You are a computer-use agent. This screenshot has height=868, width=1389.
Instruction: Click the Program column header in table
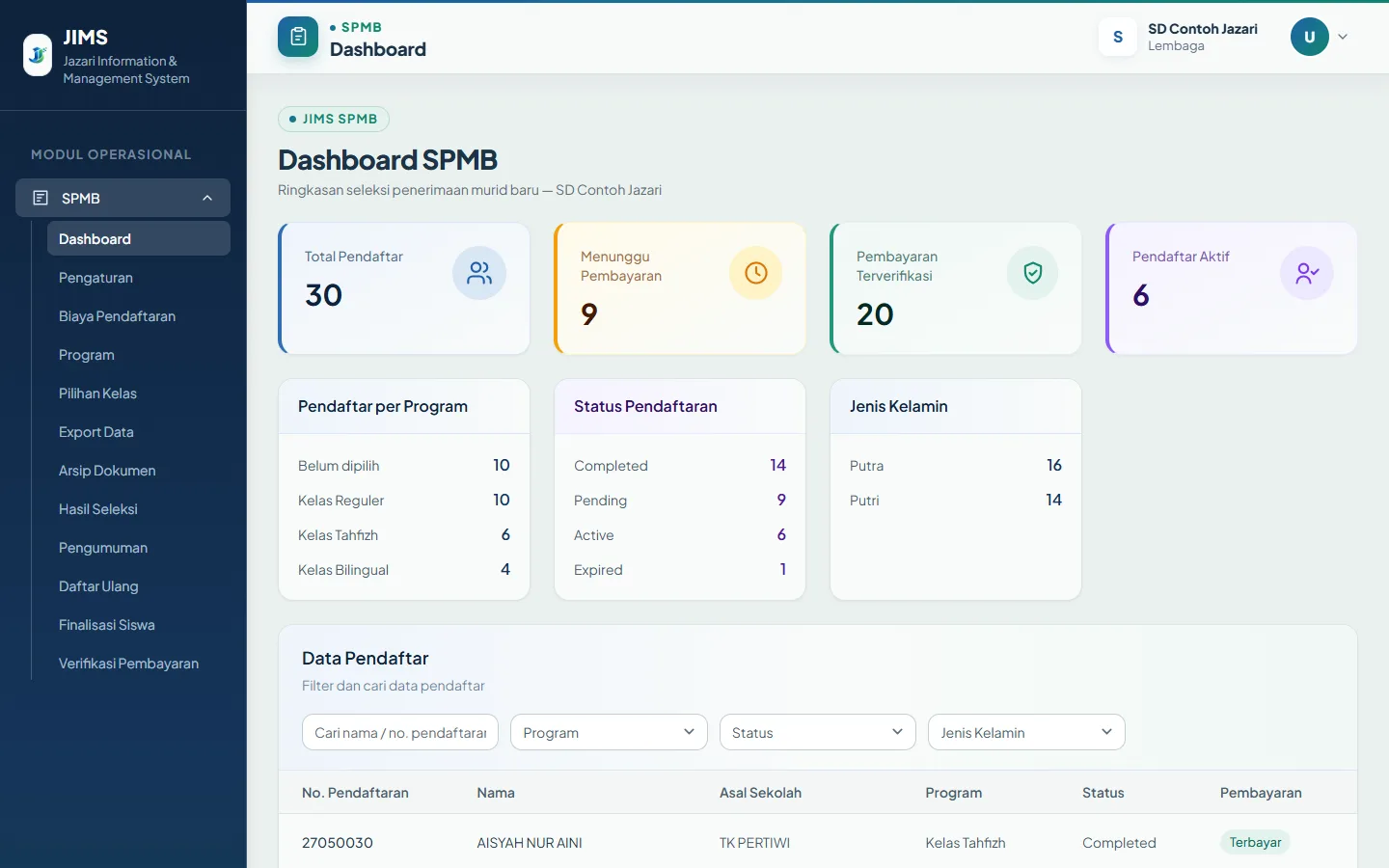pyautogui.click(x=954, y=793)
